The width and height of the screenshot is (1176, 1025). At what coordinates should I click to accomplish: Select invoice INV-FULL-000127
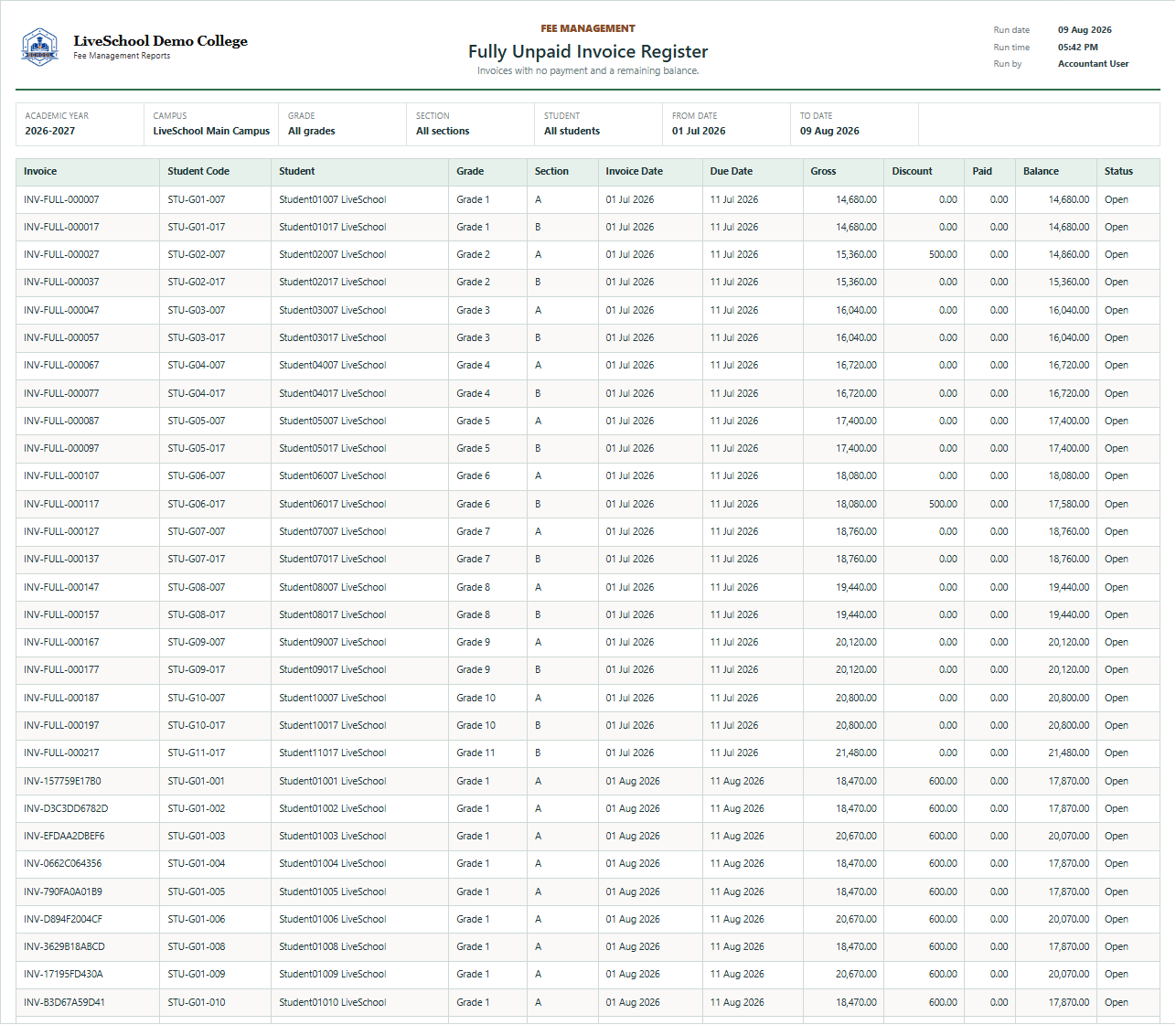pyautogui.click(x=61, y=531)
